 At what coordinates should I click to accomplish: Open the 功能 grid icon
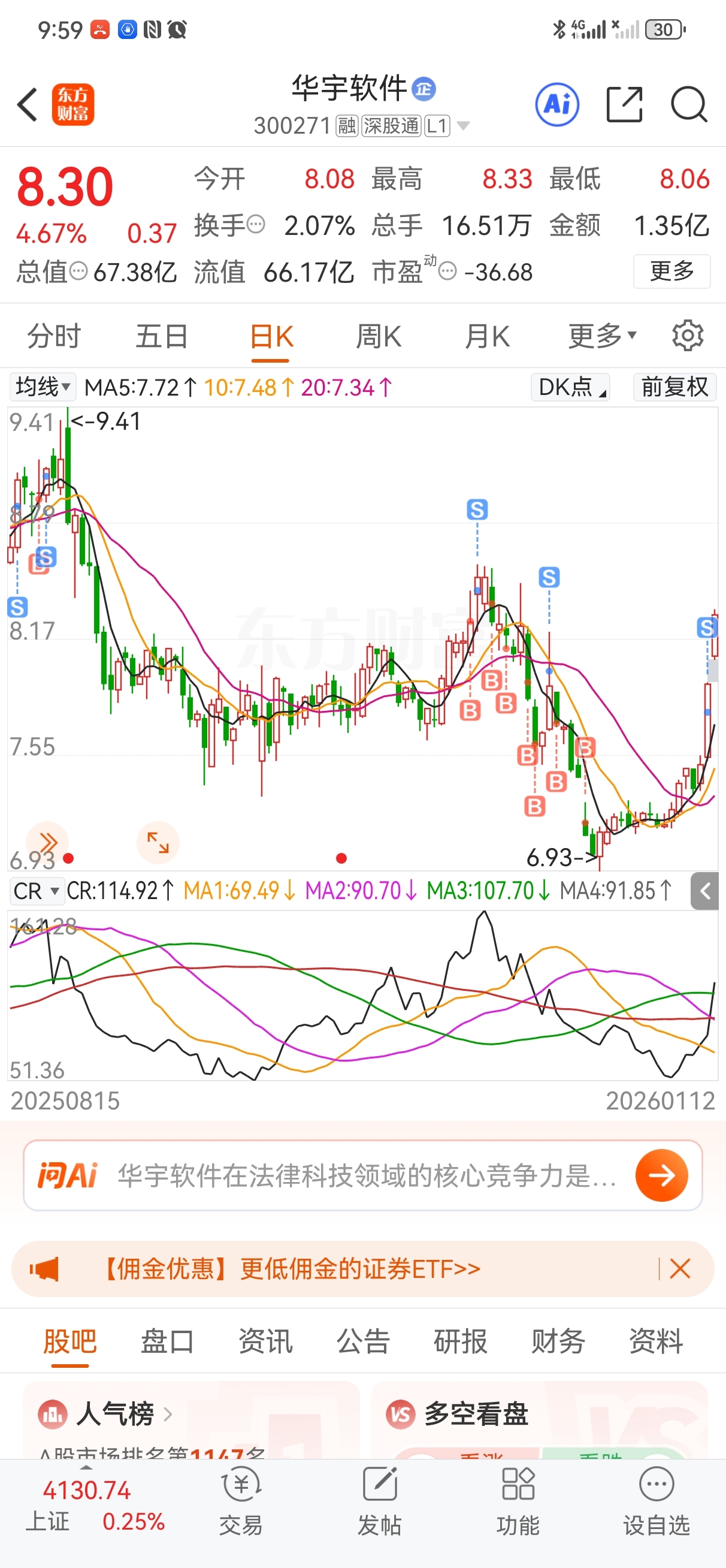pos(518,1485)
